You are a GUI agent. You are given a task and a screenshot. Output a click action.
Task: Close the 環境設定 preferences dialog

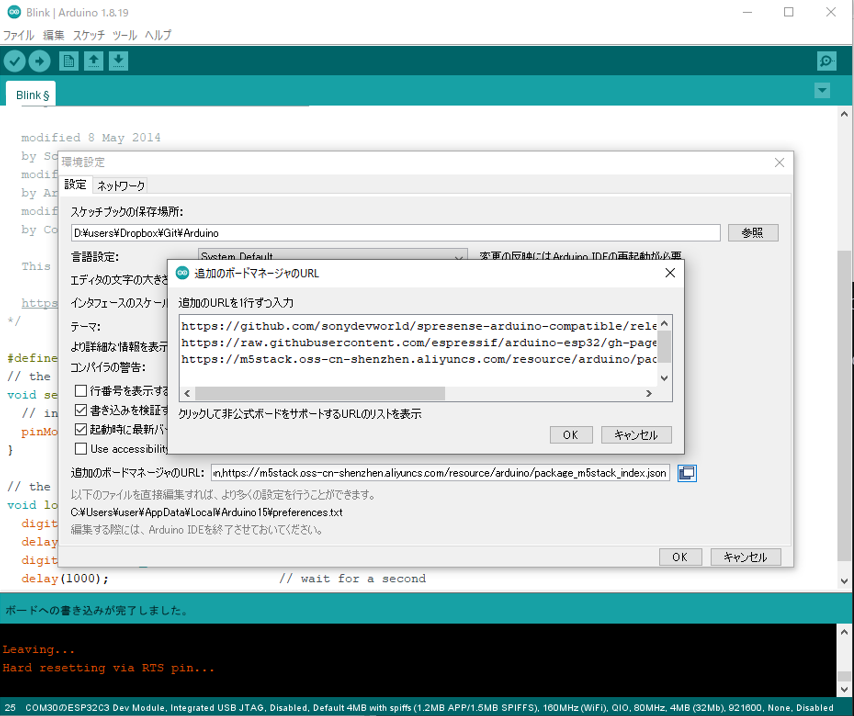click(779, 162)
